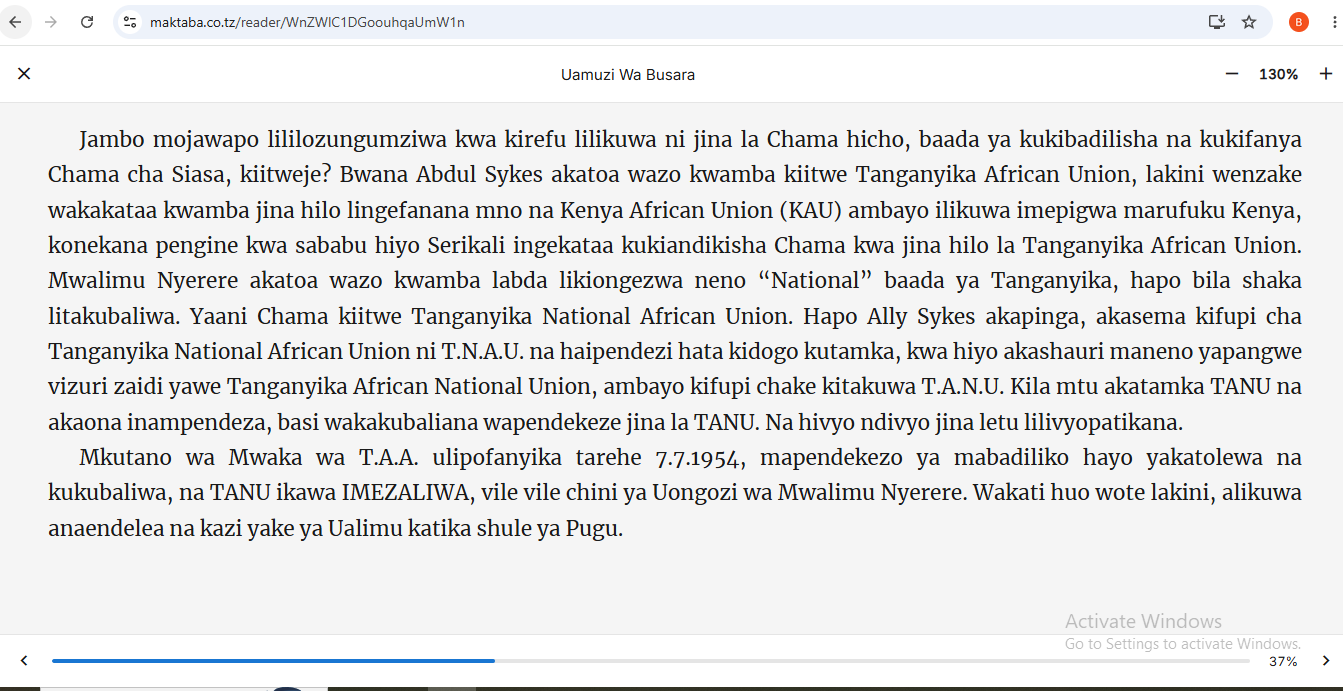Click the 130% zoom level value
Viewport: 1343px width, 691px height.
[x=1278, y=75]
